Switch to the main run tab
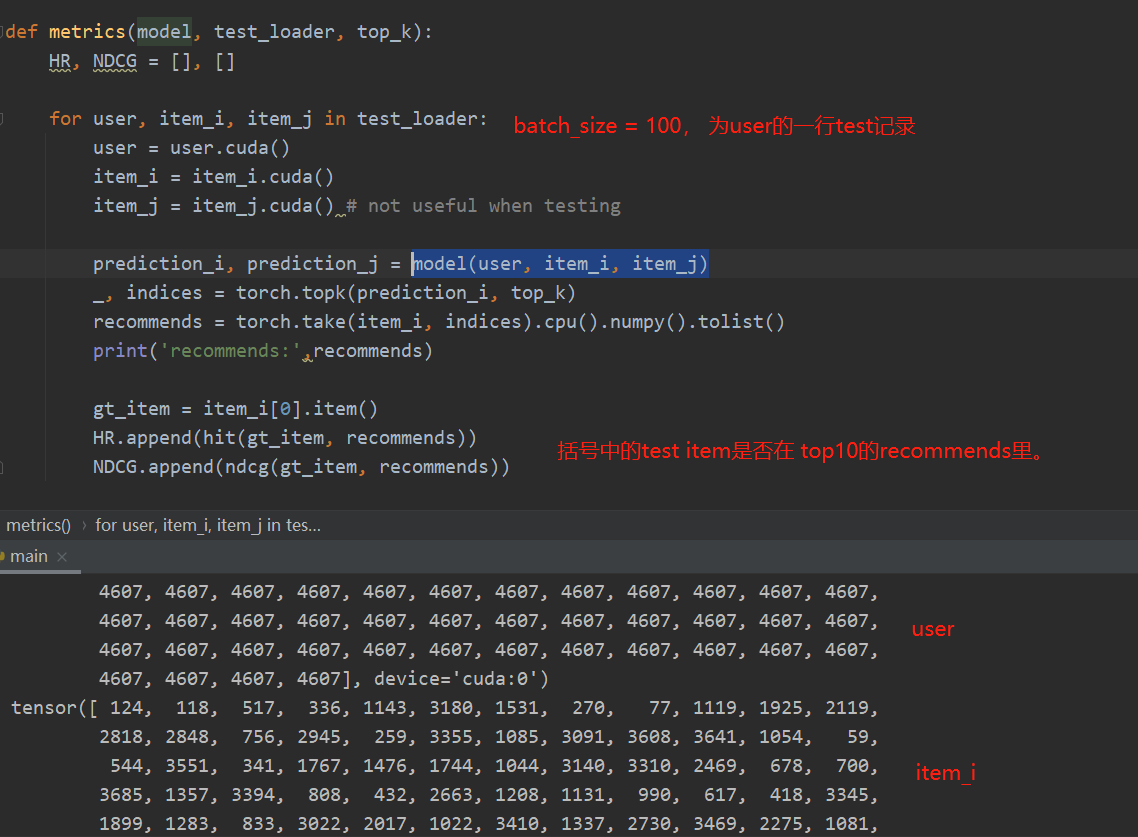Screen dimensions: 1138x837 pos(29,556)
